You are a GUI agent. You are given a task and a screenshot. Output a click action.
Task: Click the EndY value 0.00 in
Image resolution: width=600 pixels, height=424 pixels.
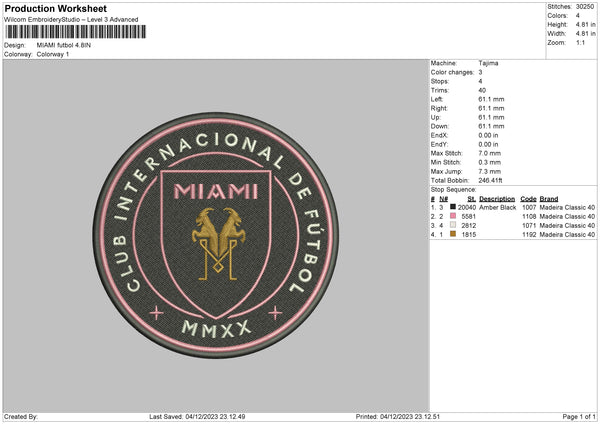(x=488, y=144)
